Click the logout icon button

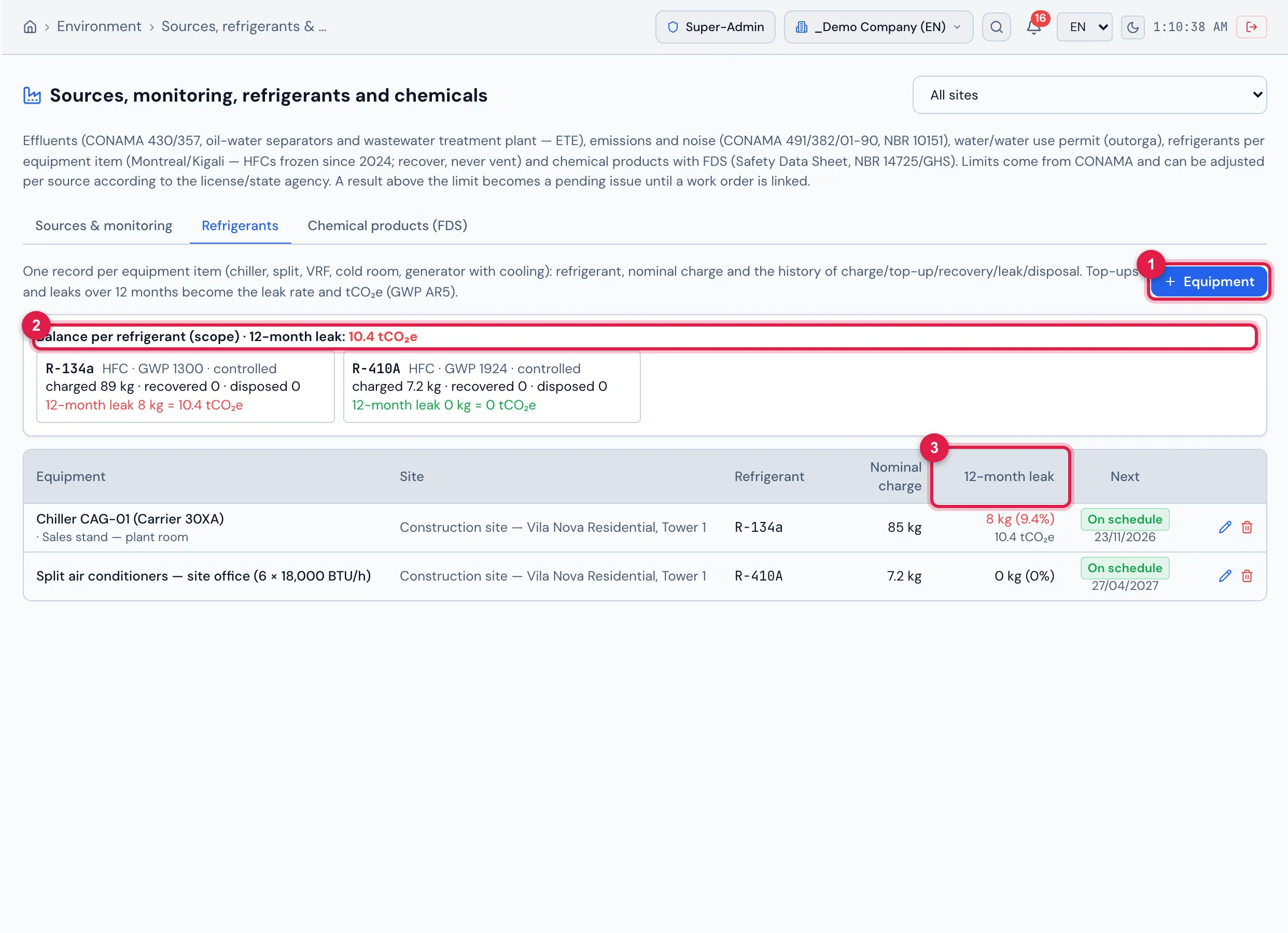tap(1251, 26)
